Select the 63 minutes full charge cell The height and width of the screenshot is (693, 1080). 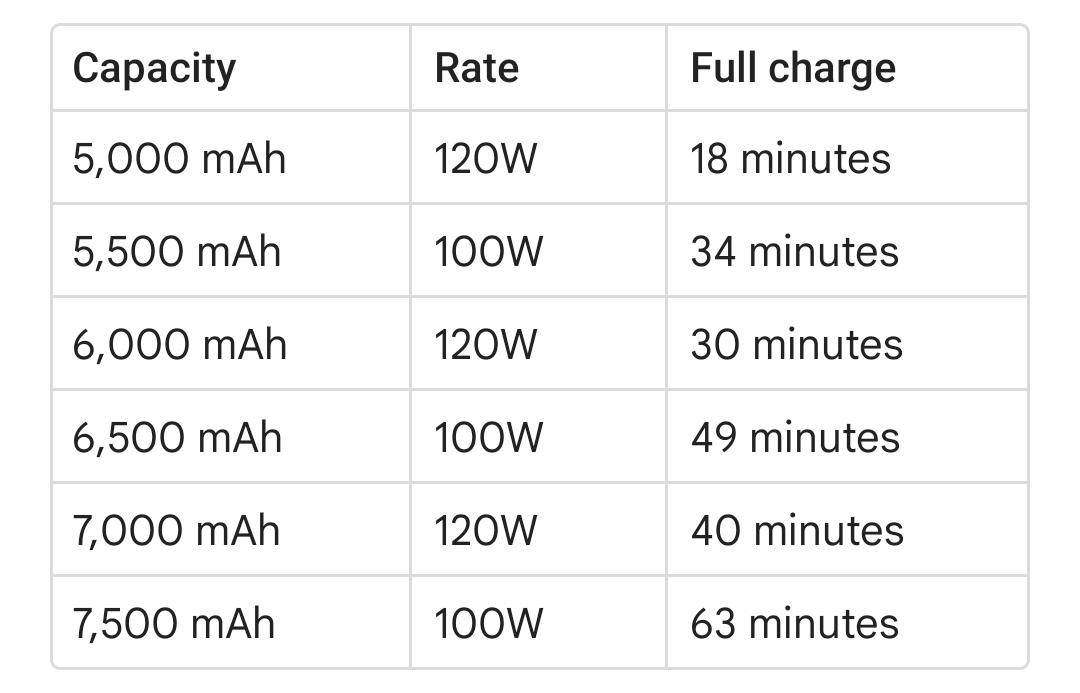794,623
